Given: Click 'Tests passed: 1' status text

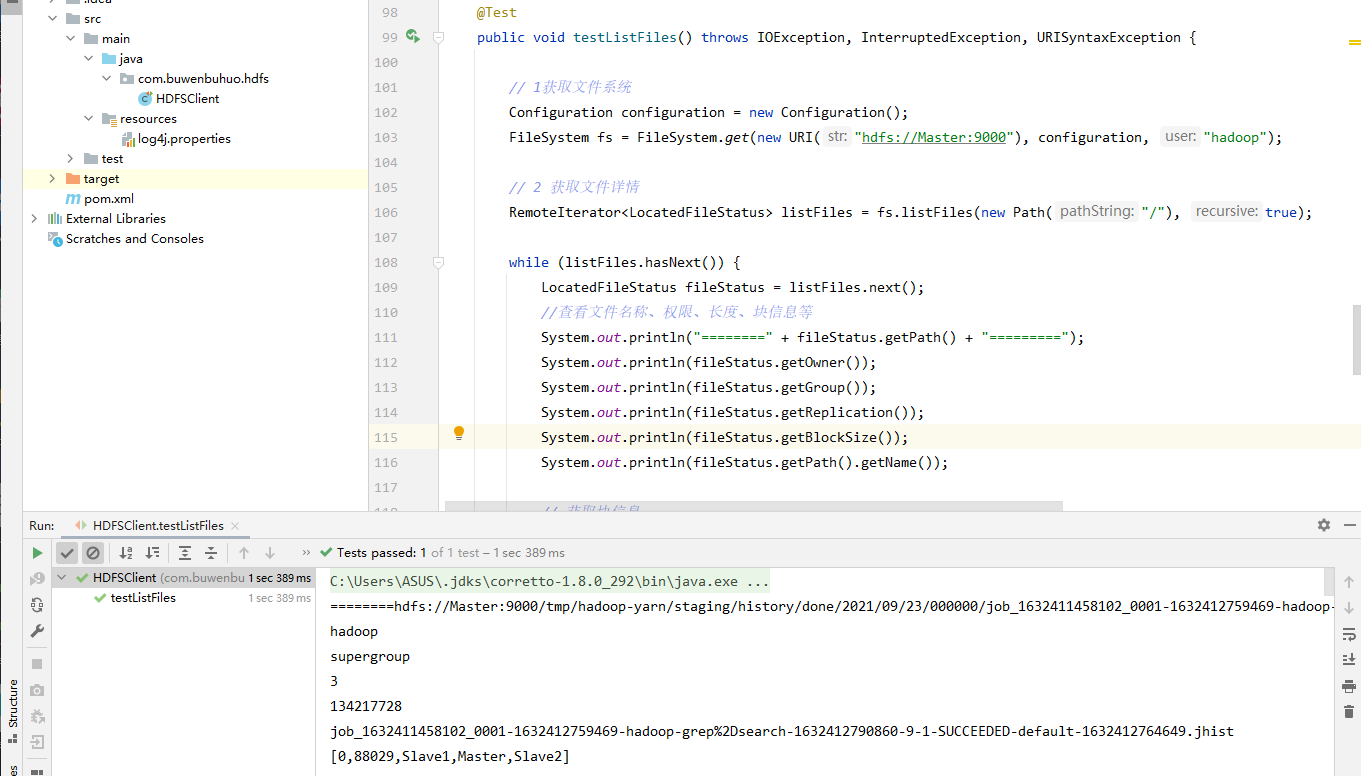Looking at the screenshot, I should 382,552.
